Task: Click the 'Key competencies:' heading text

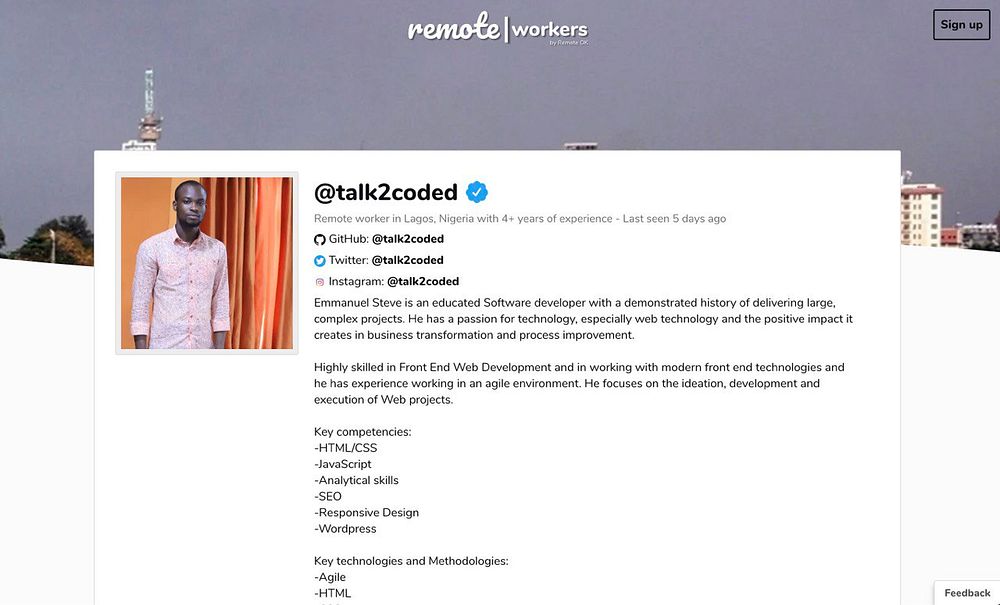Action: point(362,432)
